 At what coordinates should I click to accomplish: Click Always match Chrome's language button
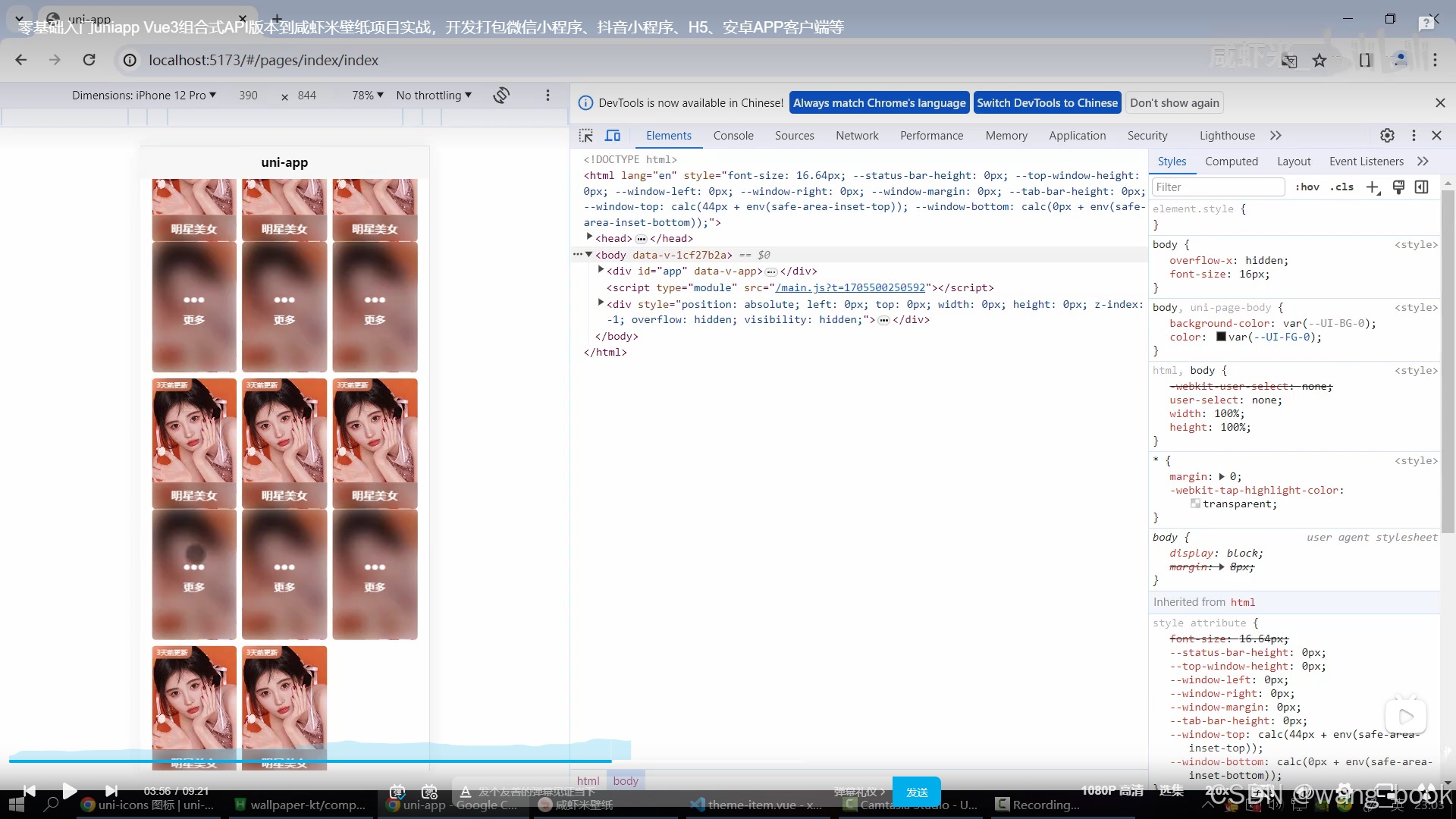coord(880,102)
